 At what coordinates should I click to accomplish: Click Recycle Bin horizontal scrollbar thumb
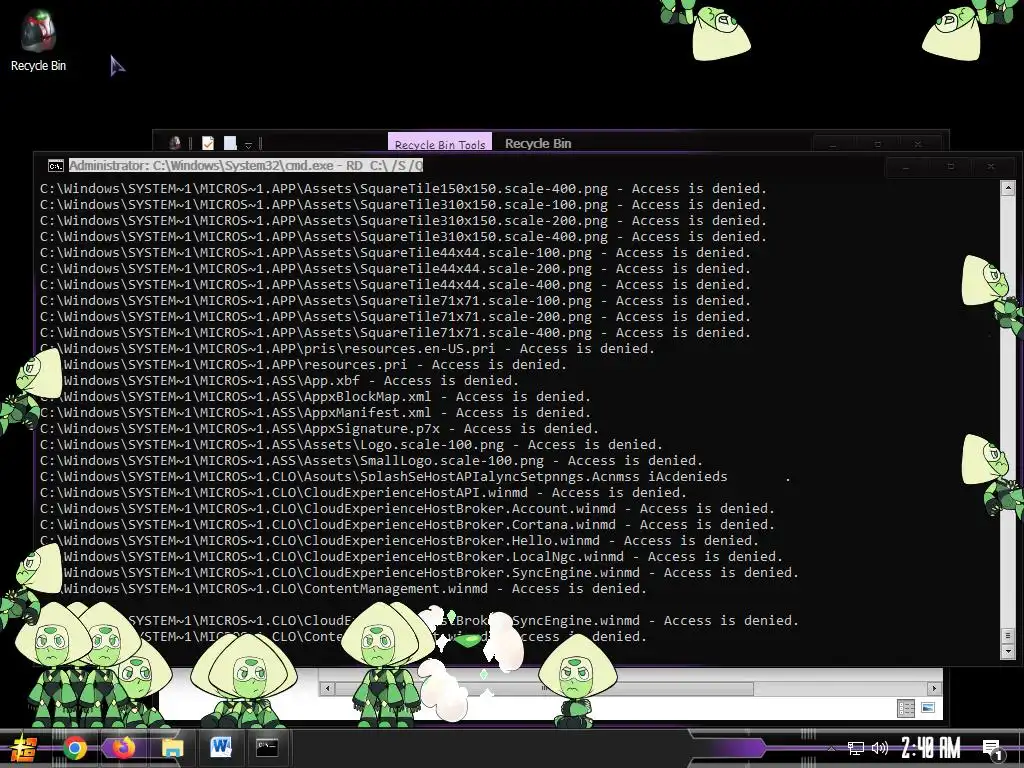point(544,688)
